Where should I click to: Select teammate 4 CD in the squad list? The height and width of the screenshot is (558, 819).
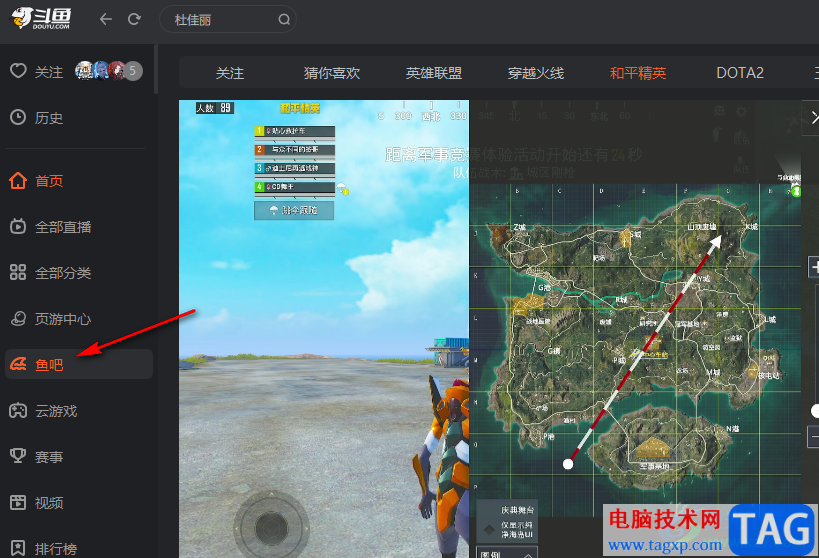pyautogui.click(x=295, y=187)
